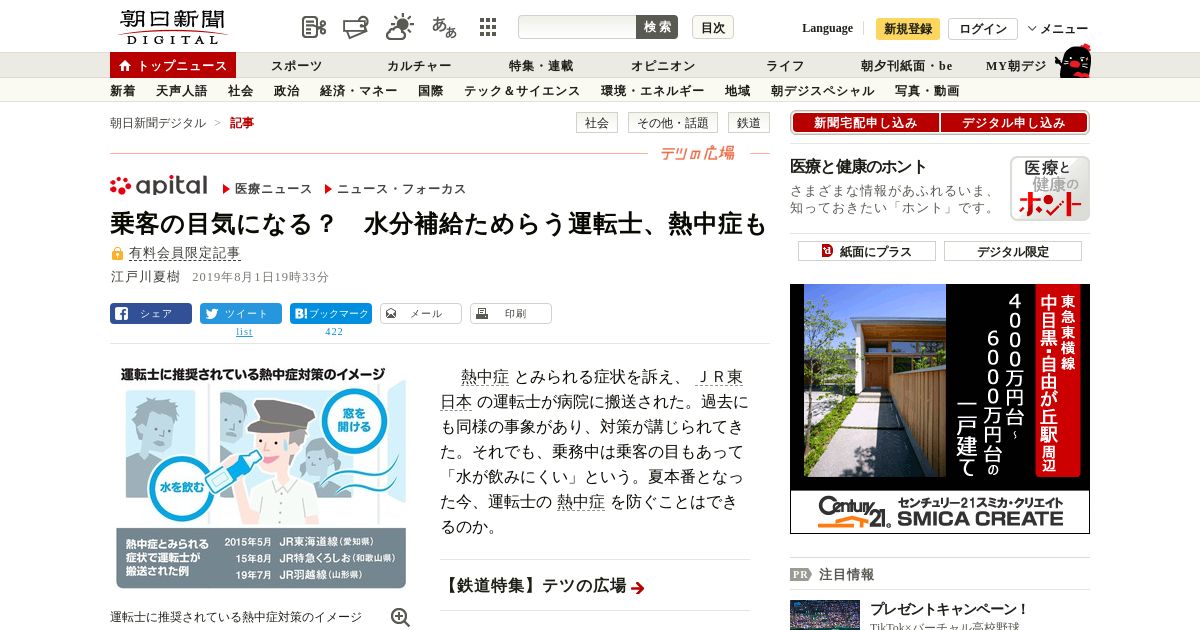Click the テツの広場 banner logo

click(x=697, y=153)
